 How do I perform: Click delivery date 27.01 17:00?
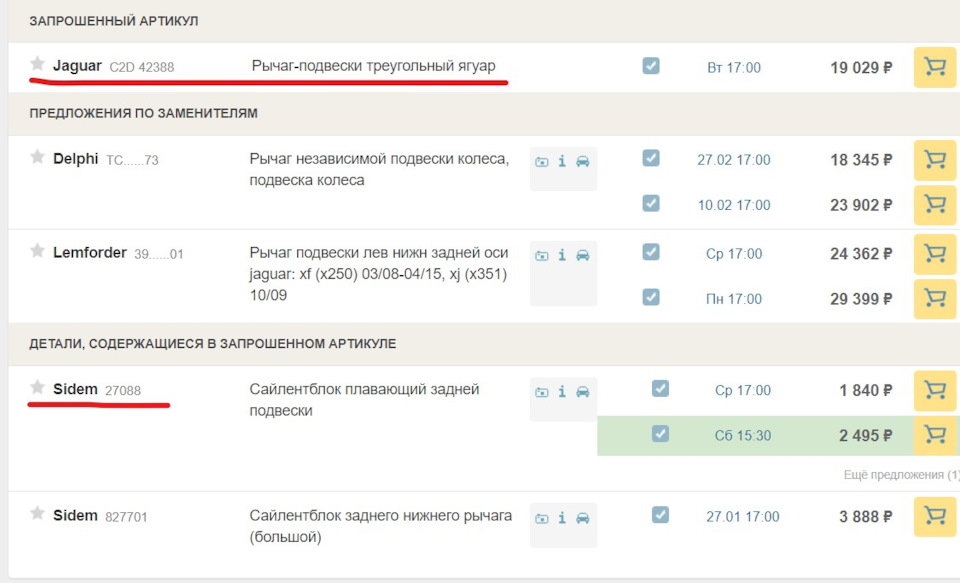point(743,516)
